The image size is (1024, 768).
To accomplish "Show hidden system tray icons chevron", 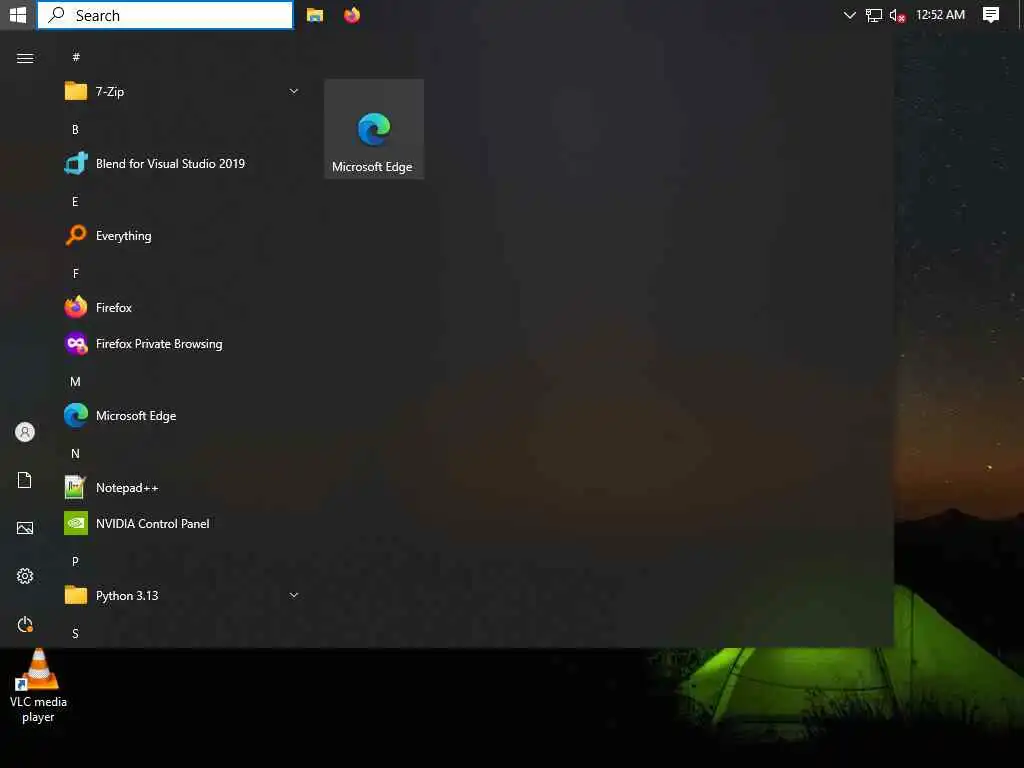I will tap(849, 15).
